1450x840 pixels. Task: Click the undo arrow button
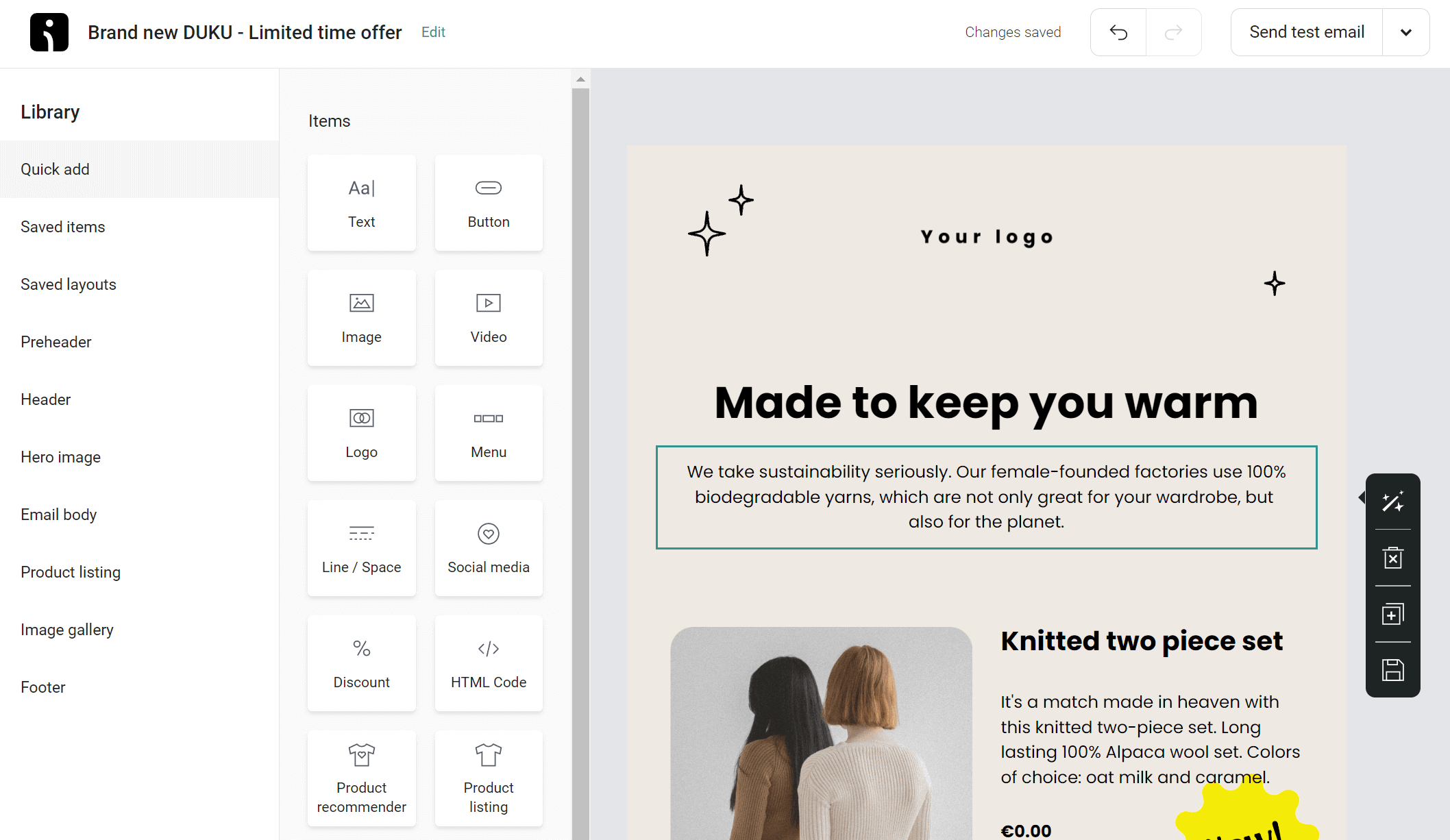pyautogui.click(x=1118, y=32)
